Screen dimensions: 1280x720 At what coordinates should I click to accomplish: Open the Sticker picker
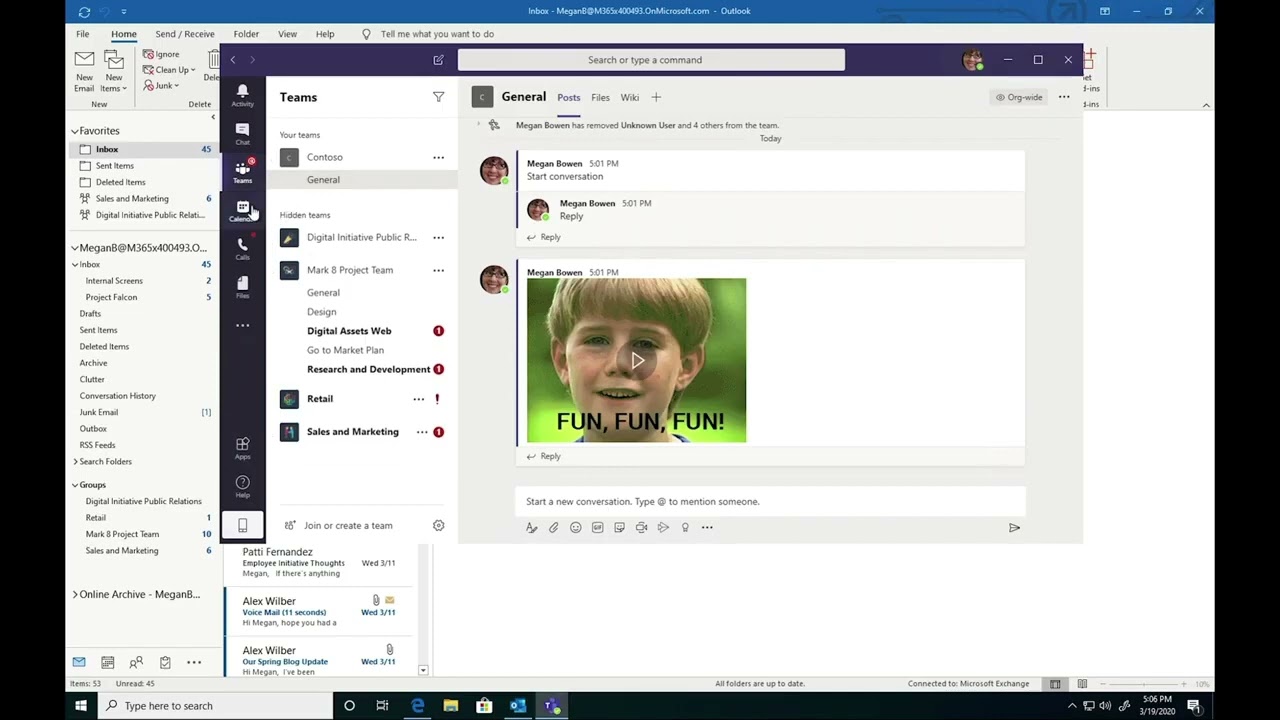tap(619, 527)
